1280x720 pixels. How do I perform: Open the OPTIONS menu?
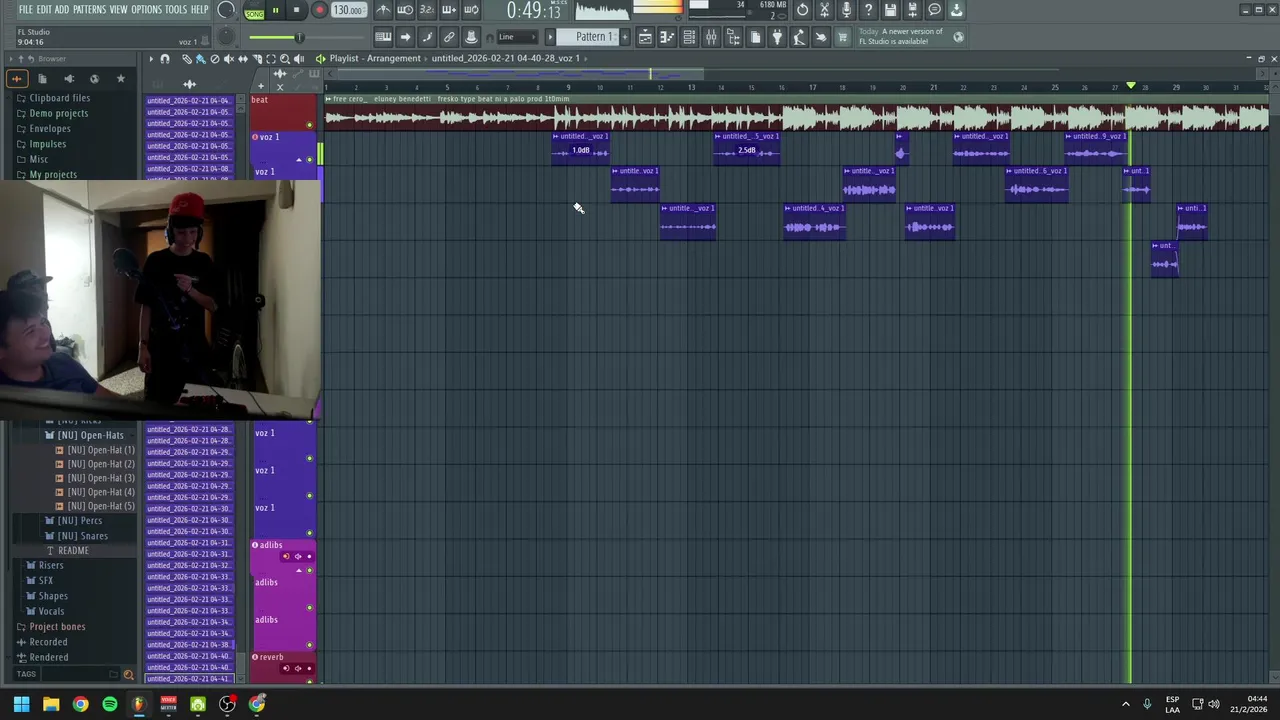pos(146,10)
